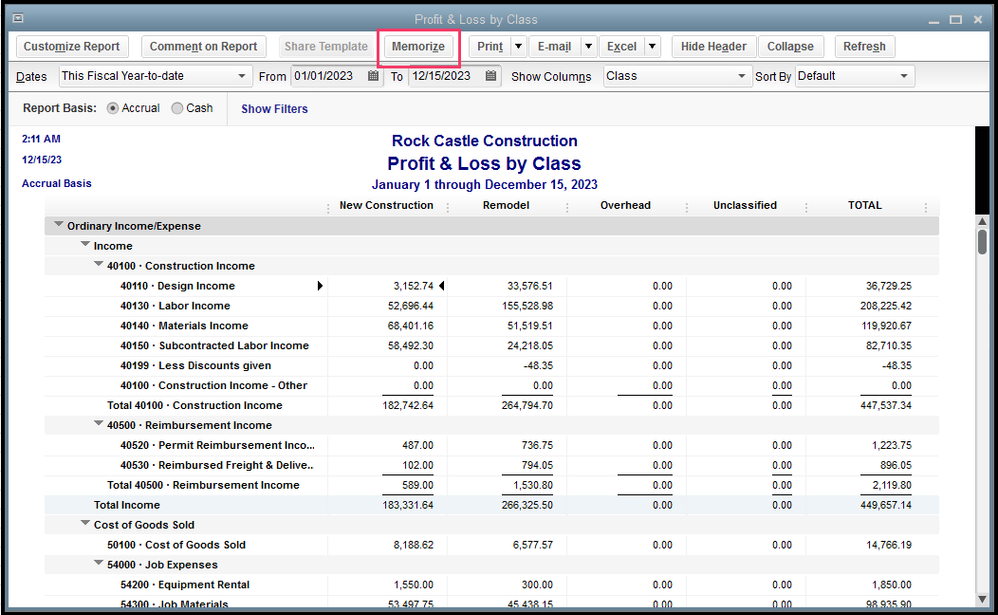Click the Excel dropdown arrow
Image resolution: width=998 pixels, height=615 pixels.
coord(651,46)
